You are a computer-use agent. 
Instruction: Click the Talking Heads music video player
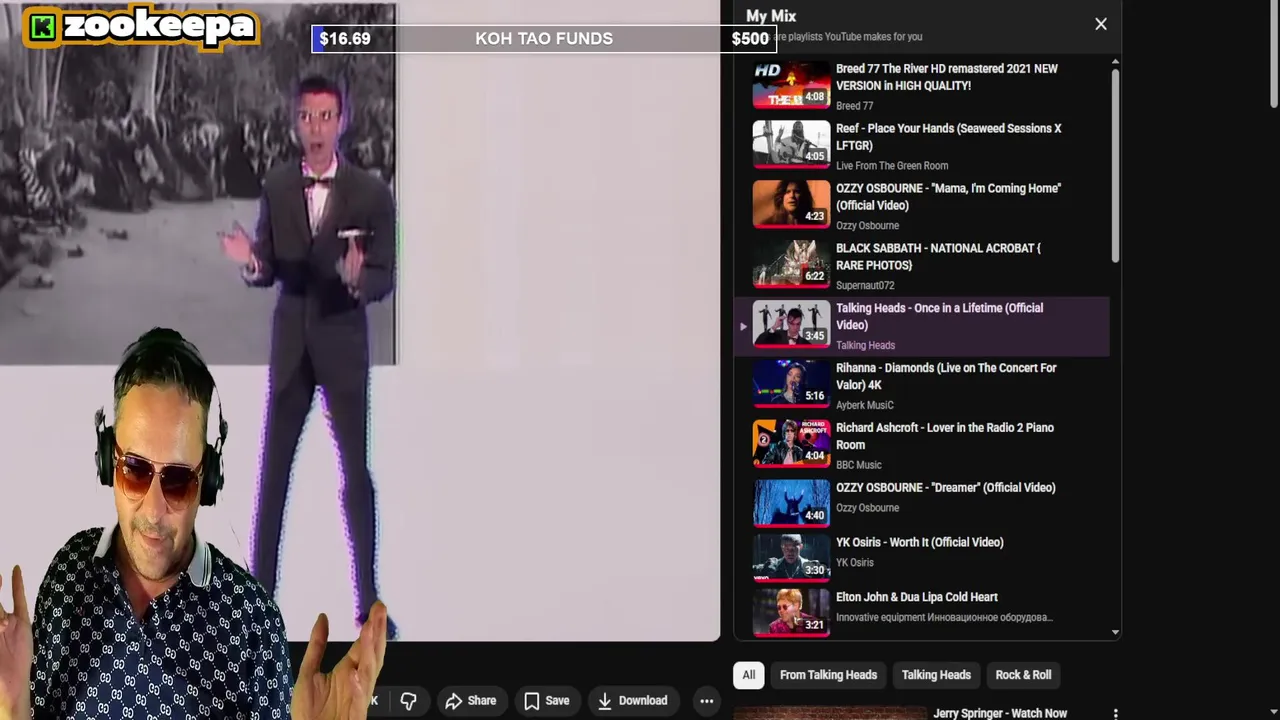coord(360,320)
